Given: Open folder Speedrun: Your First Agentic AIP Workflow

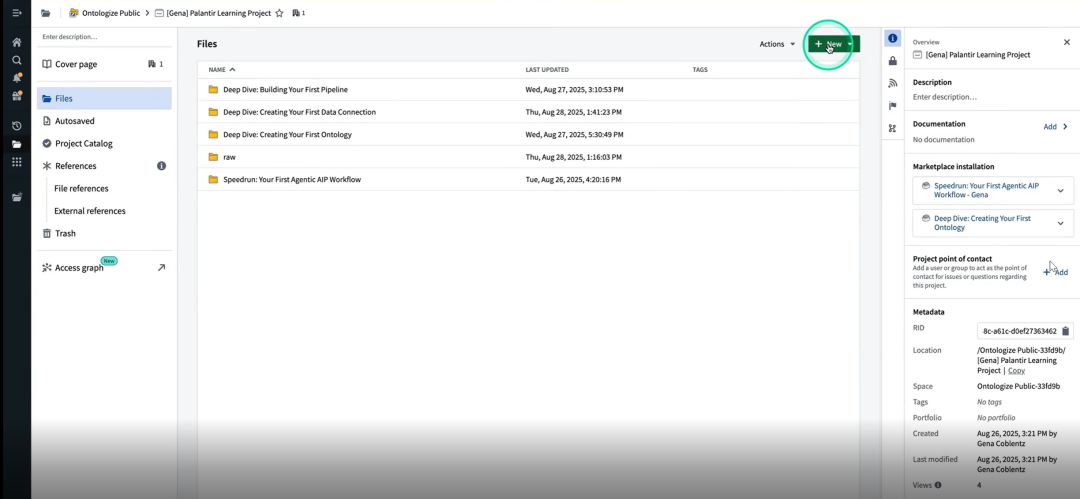Looking at the screenshot, I should point(292,179).
